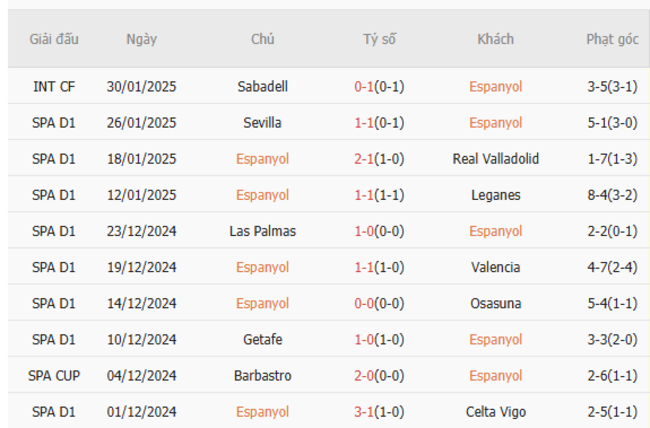The width and height of the screenshot is (650, 428).
Task: Select the Real Valladolid team name
Action: click(495, 159)
